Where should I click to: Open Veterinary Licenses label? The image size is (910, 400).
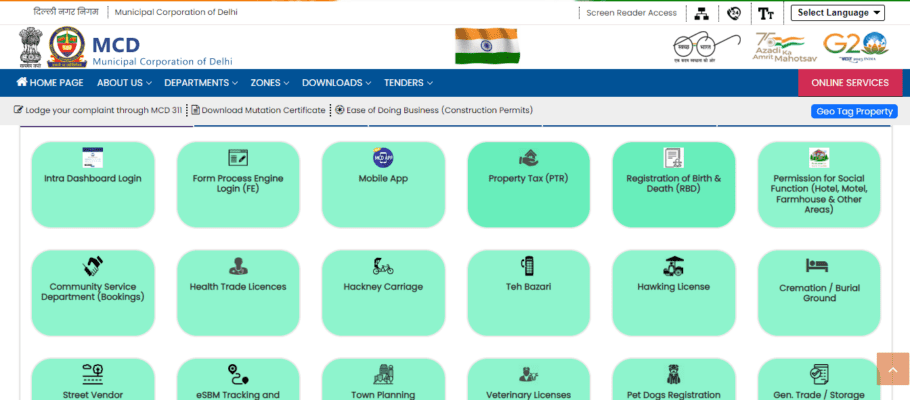[528, 395]
